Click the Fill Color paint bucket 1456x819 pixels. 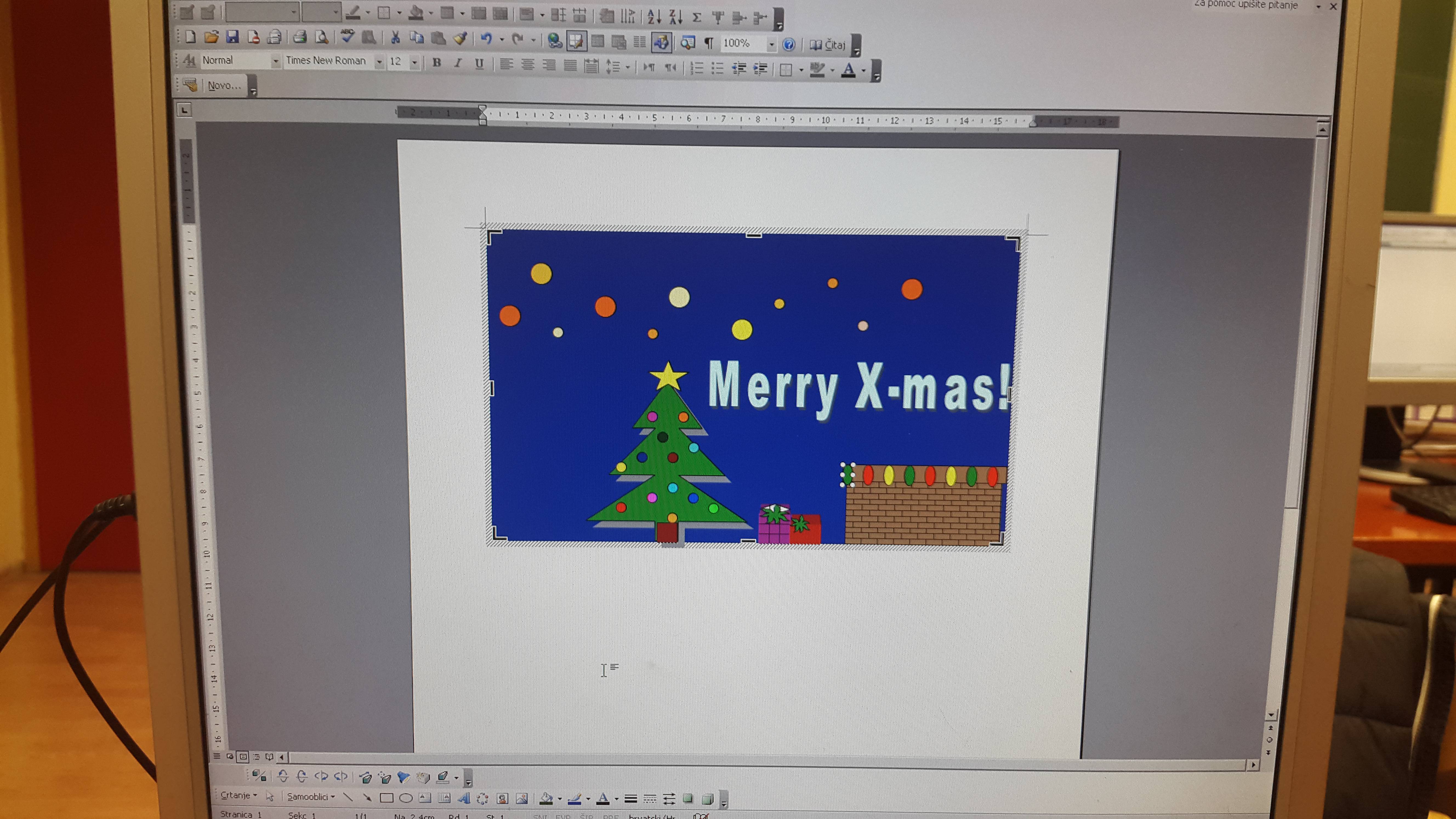[x=546, y=799]
